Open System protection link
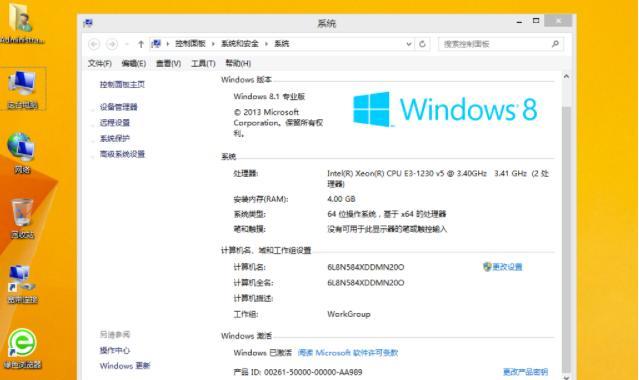This screenshot has width=639, height=380. [115, 139]
